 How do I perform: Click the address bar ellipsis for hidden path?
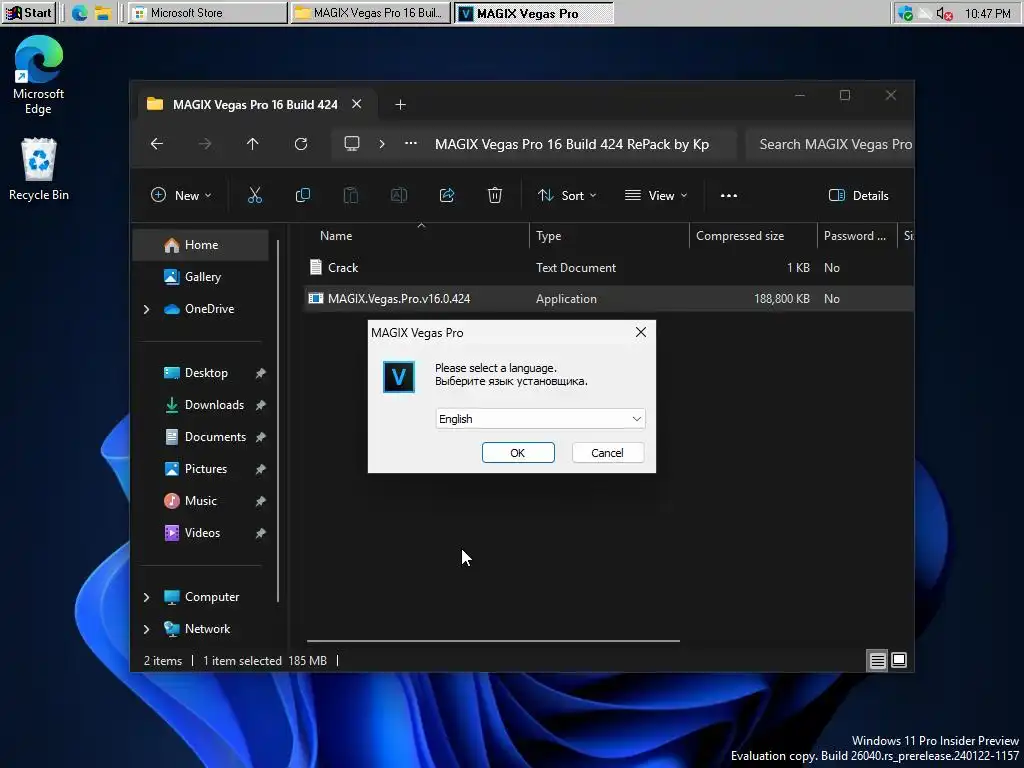coord(411,144)
